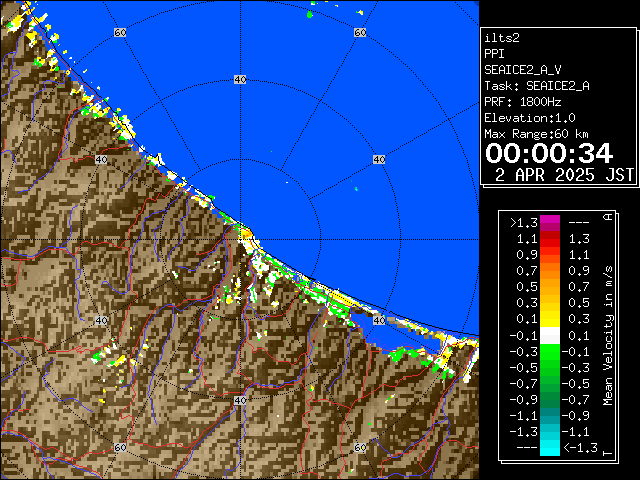This screenshot has height=480, width=640.
Task: Click the white near-zero velocity swatch
Action: click(x=550, y=336)
